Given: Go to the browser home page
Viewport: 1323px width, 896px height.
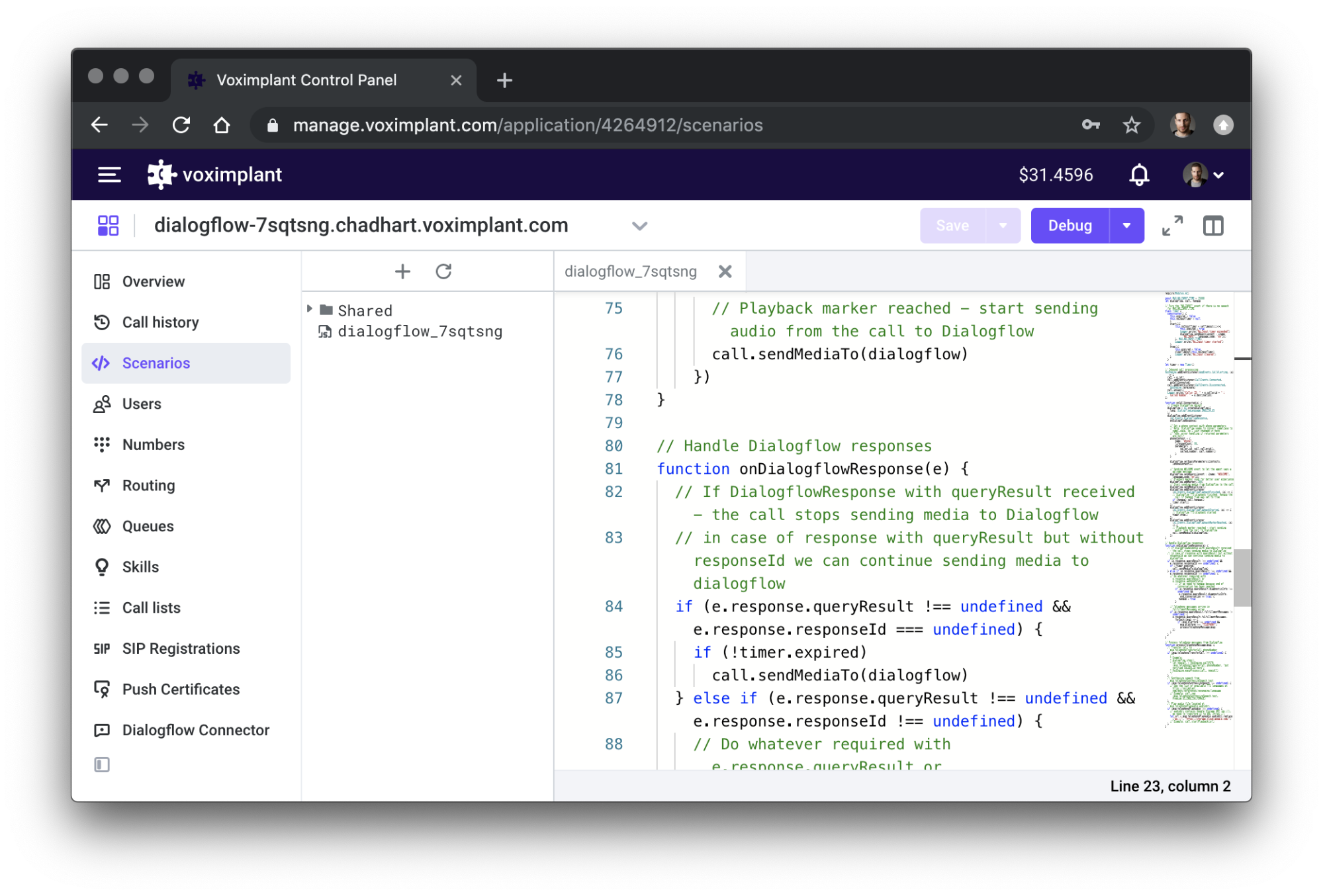Looking at the screenshot, I should [222, 125].
